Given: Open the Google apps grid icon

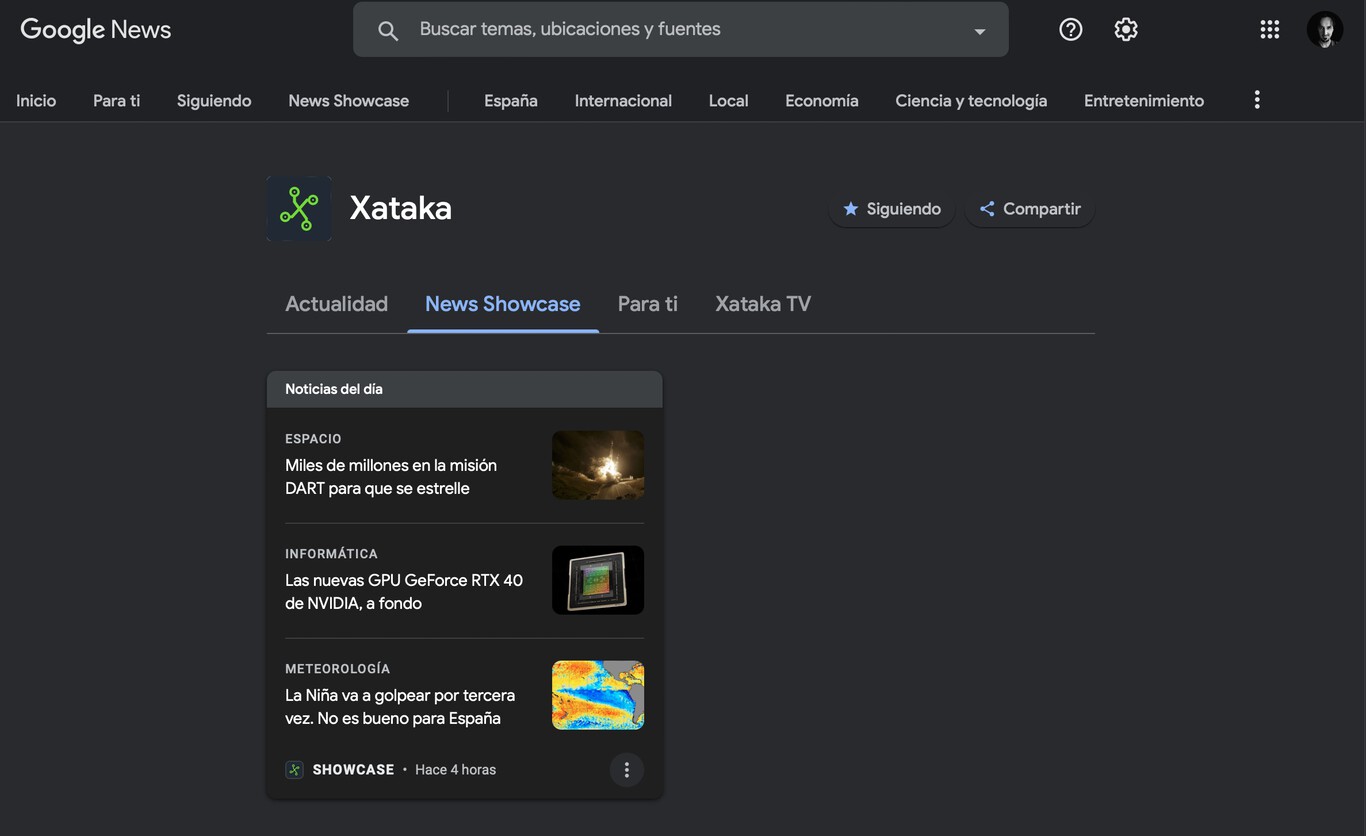Looking at the screenshot, I should click(x=1269, y=29).
